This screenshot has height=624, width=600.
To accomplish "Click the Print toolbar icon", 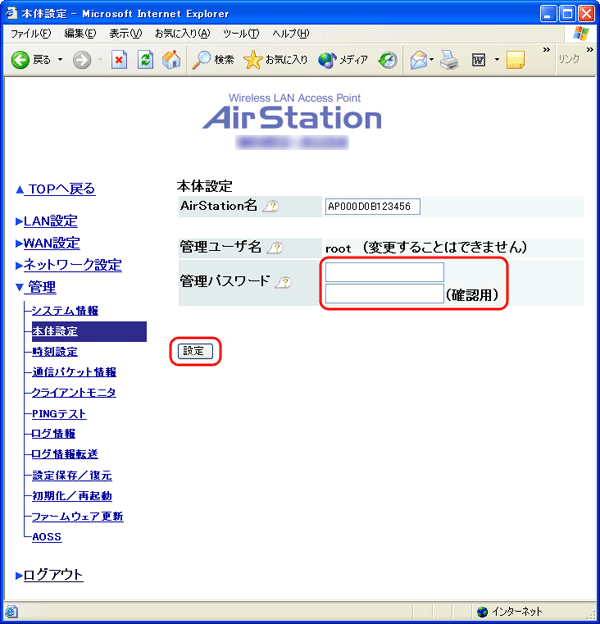I will pos(449,60).
